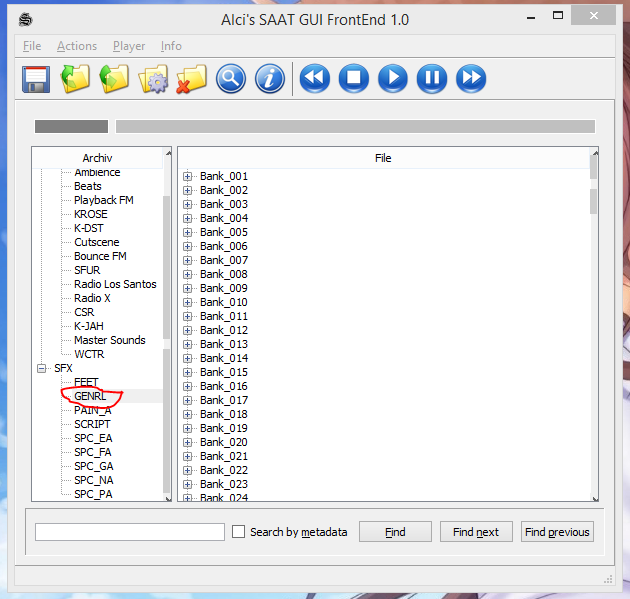Click the fast-forward playback button
The width and height of the screenshot is (630, 599).
tap(471, 78)
